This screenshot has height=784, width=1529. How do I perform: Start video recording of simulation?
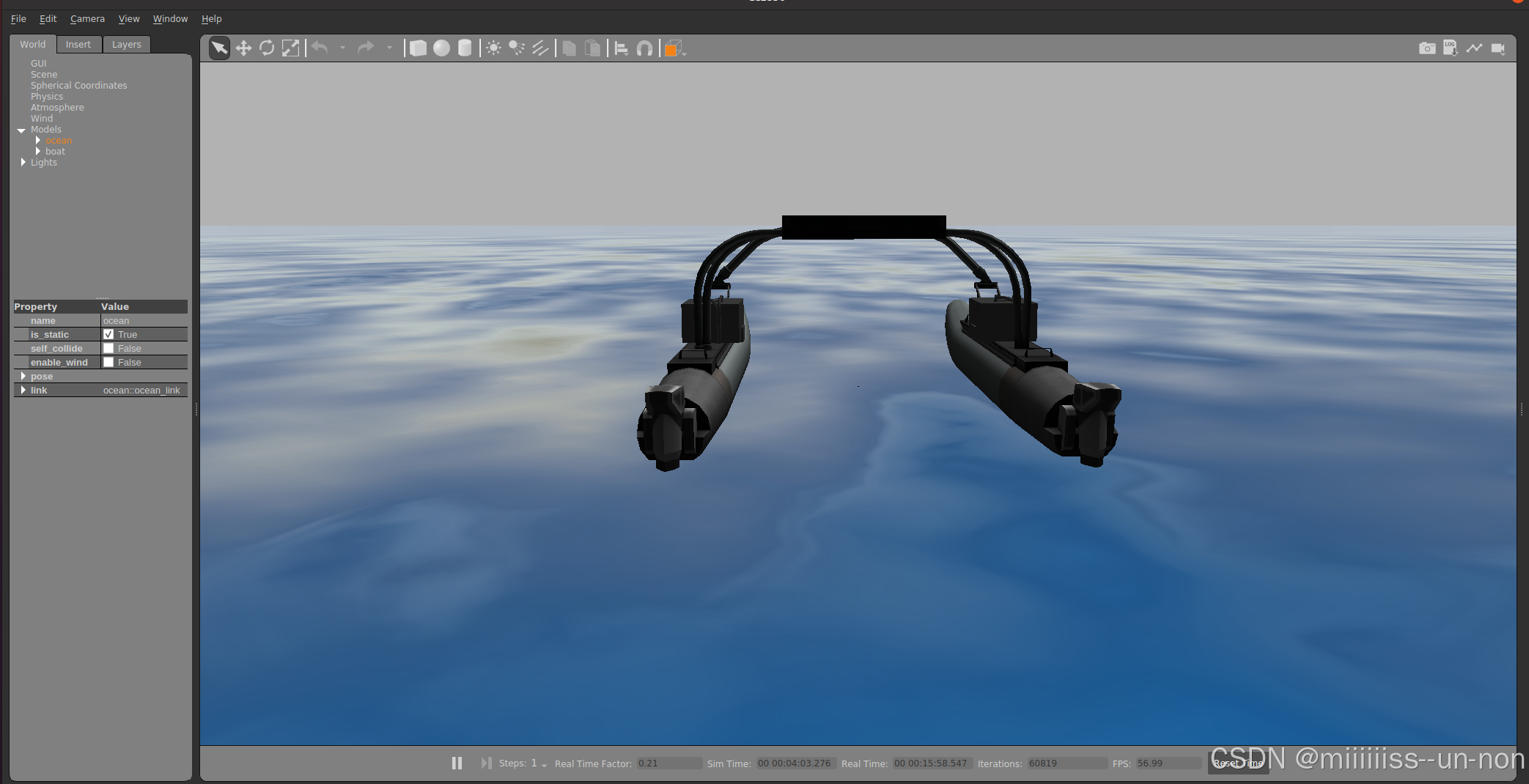pyautogui.click(x=1497, y=48)
